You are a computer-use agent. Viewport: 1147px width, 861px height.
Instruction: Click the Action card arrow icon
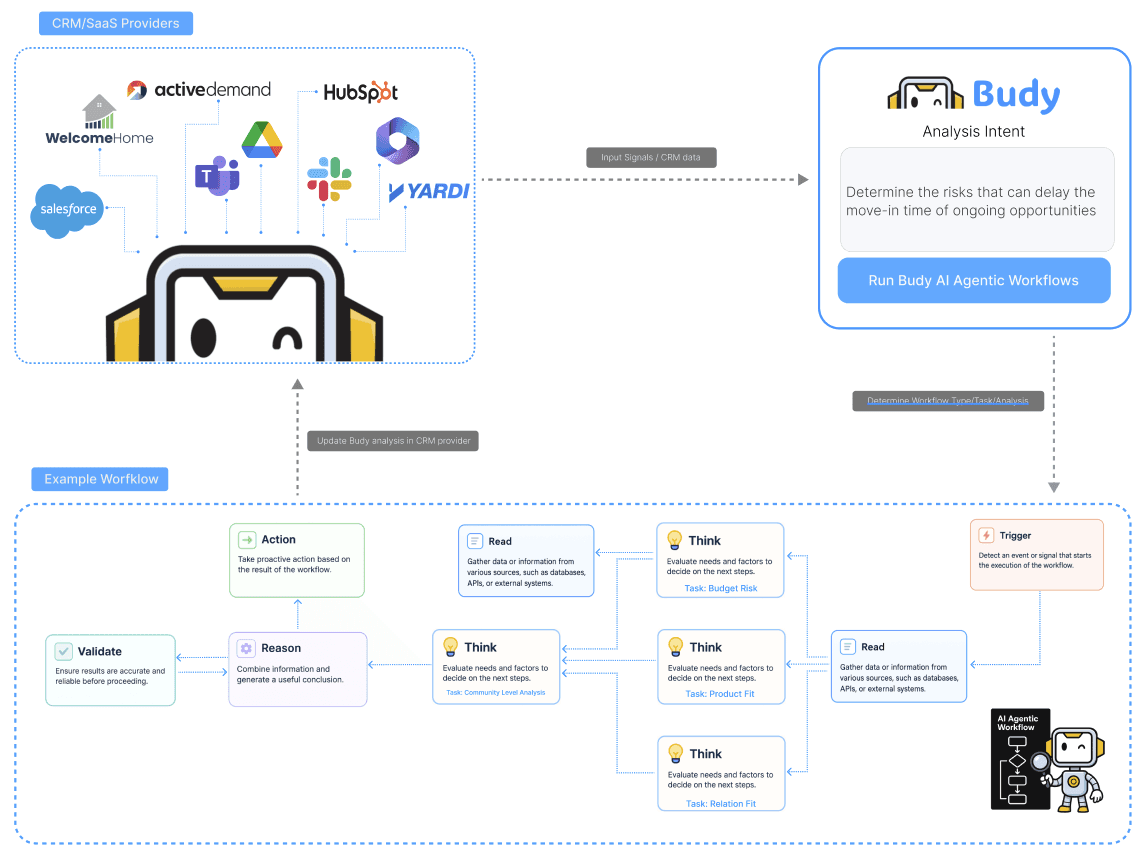247,540
